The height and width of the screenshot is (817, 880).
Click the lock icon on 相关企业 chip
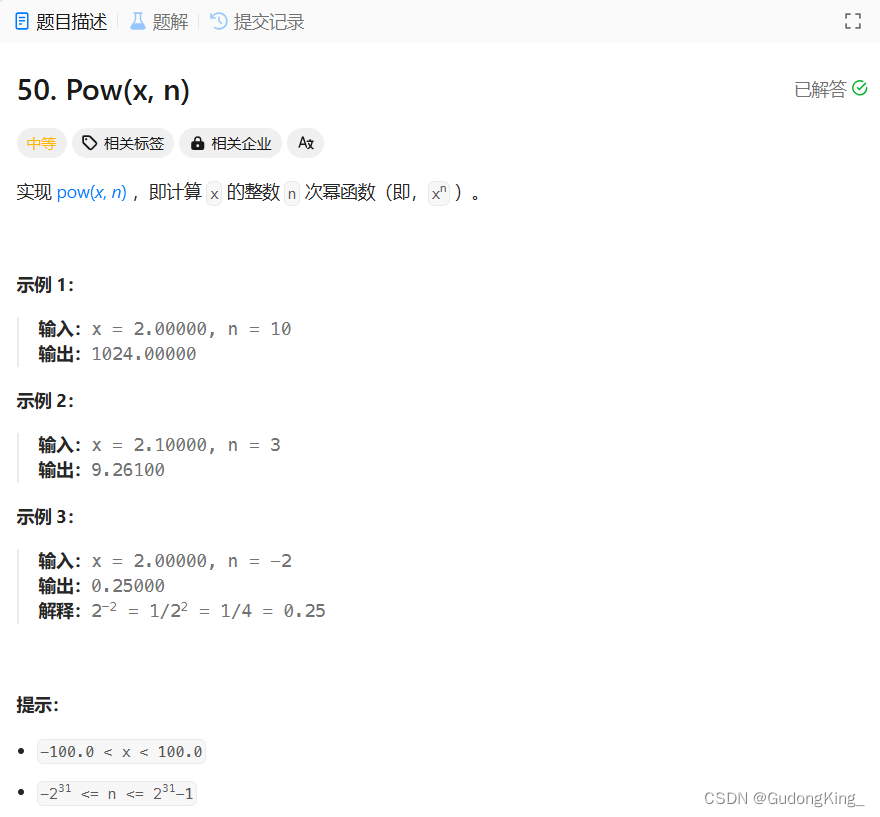tap(197, 143)
